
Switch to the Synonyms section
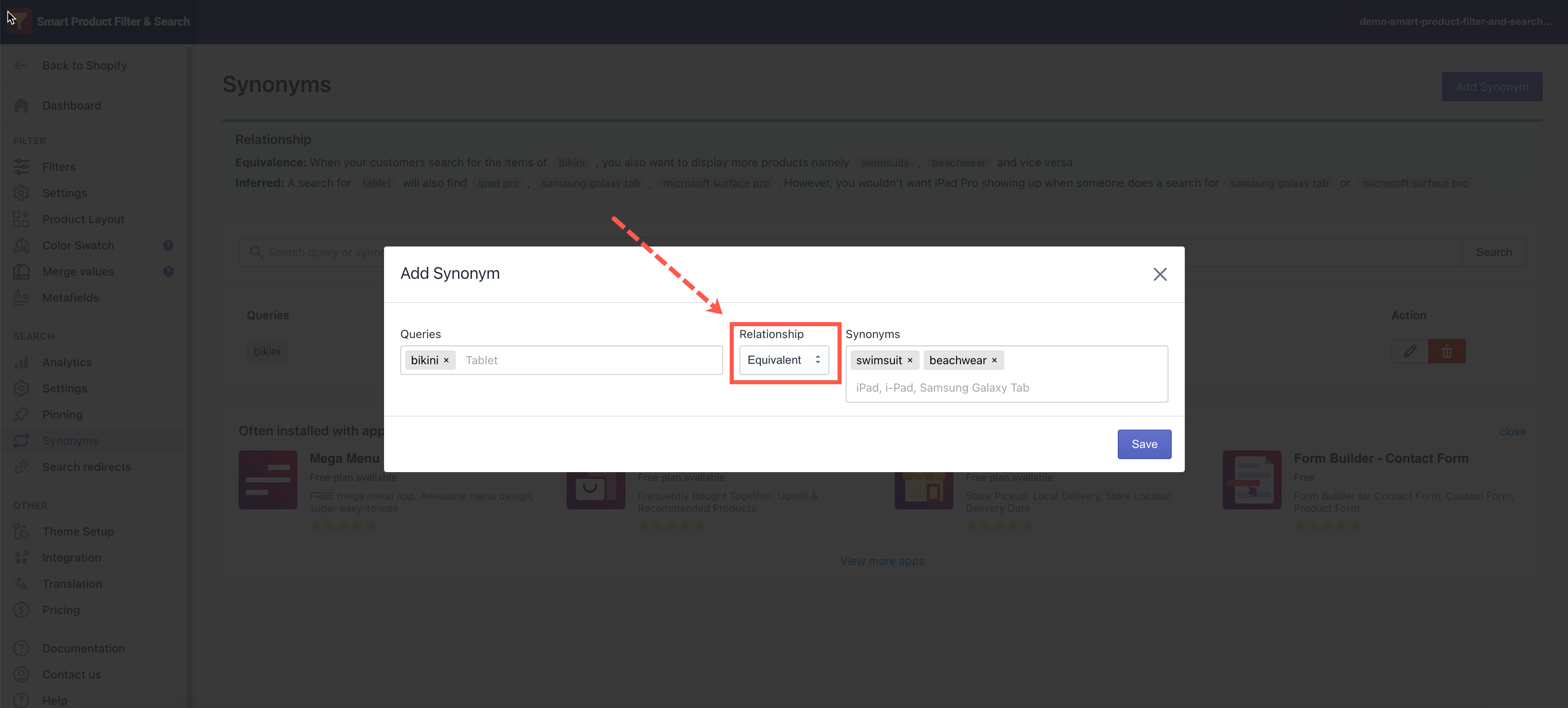point(70,440)
